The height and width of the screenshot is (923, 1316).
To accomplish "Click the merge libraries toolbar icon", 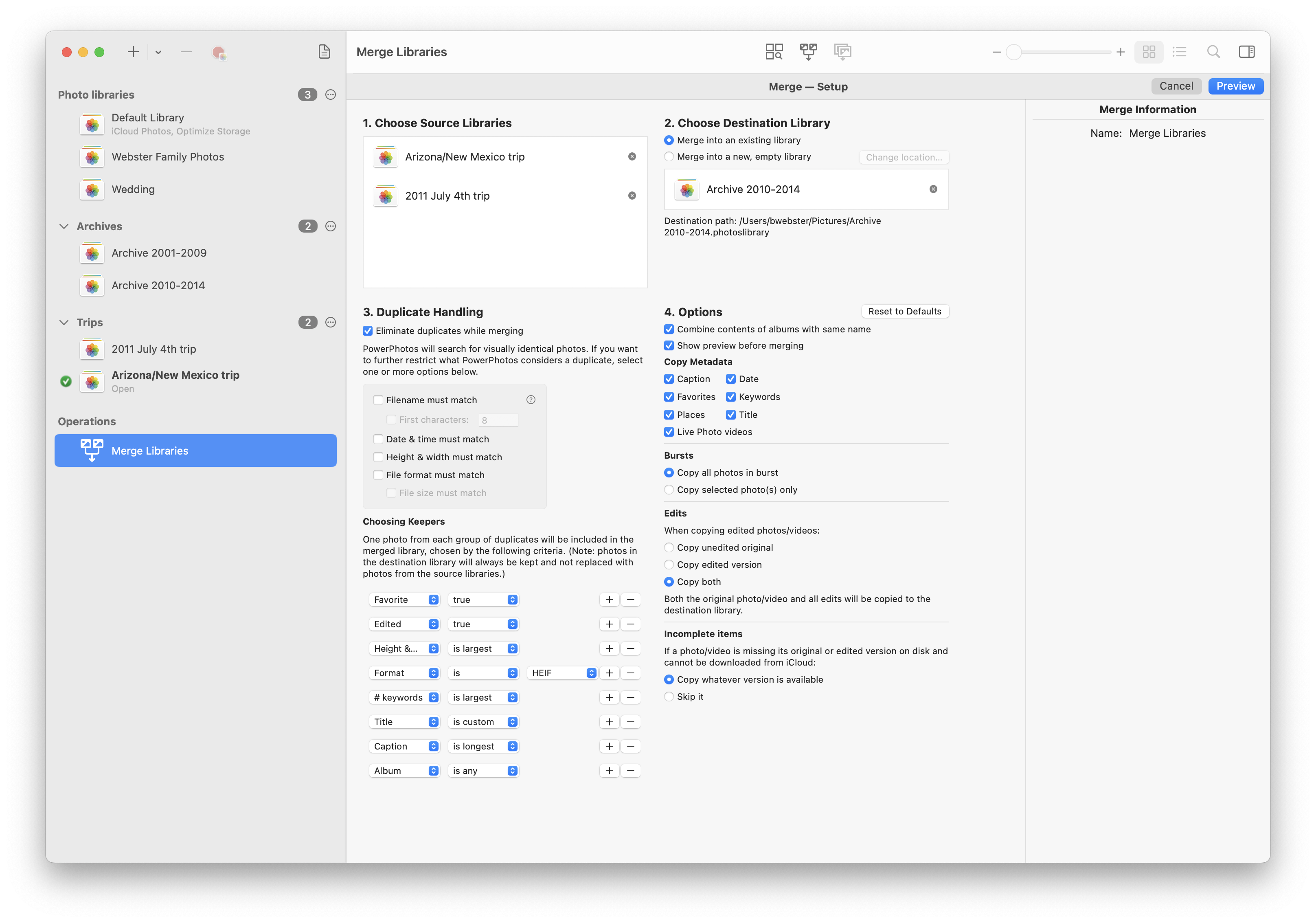I will click(x=808, y=52).
